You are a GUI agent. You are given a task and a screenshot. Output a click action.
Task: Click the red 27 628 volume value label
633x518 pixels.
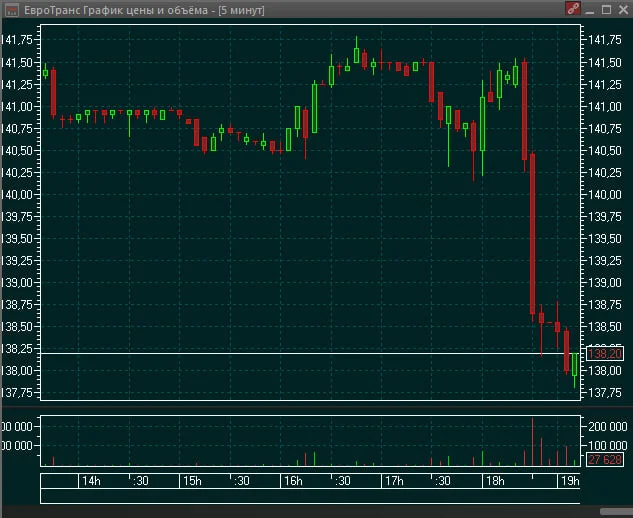pyautogui.click(x=605, y=459)
